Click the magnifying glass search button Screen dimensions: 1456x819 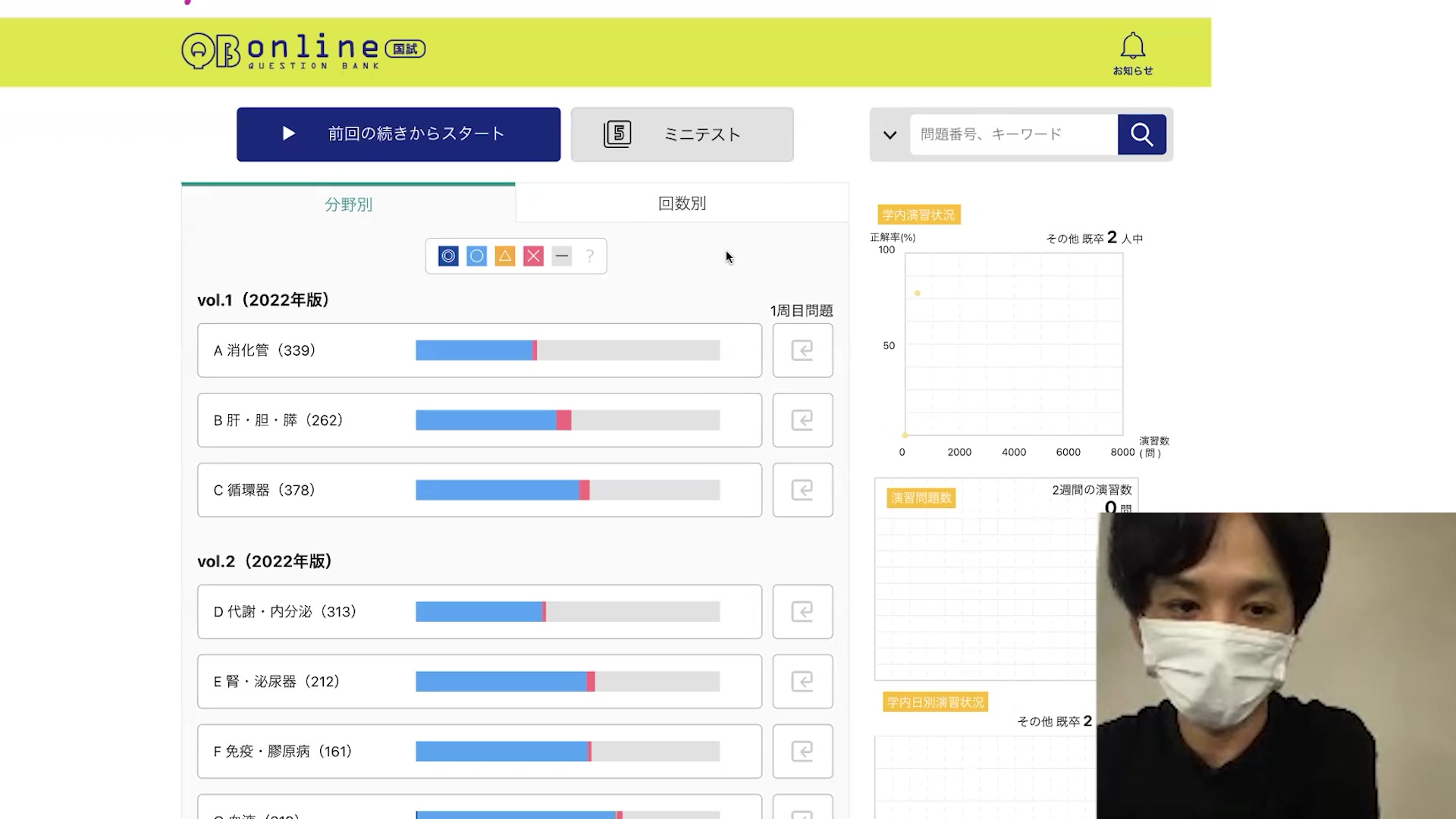pos(1141,134)
